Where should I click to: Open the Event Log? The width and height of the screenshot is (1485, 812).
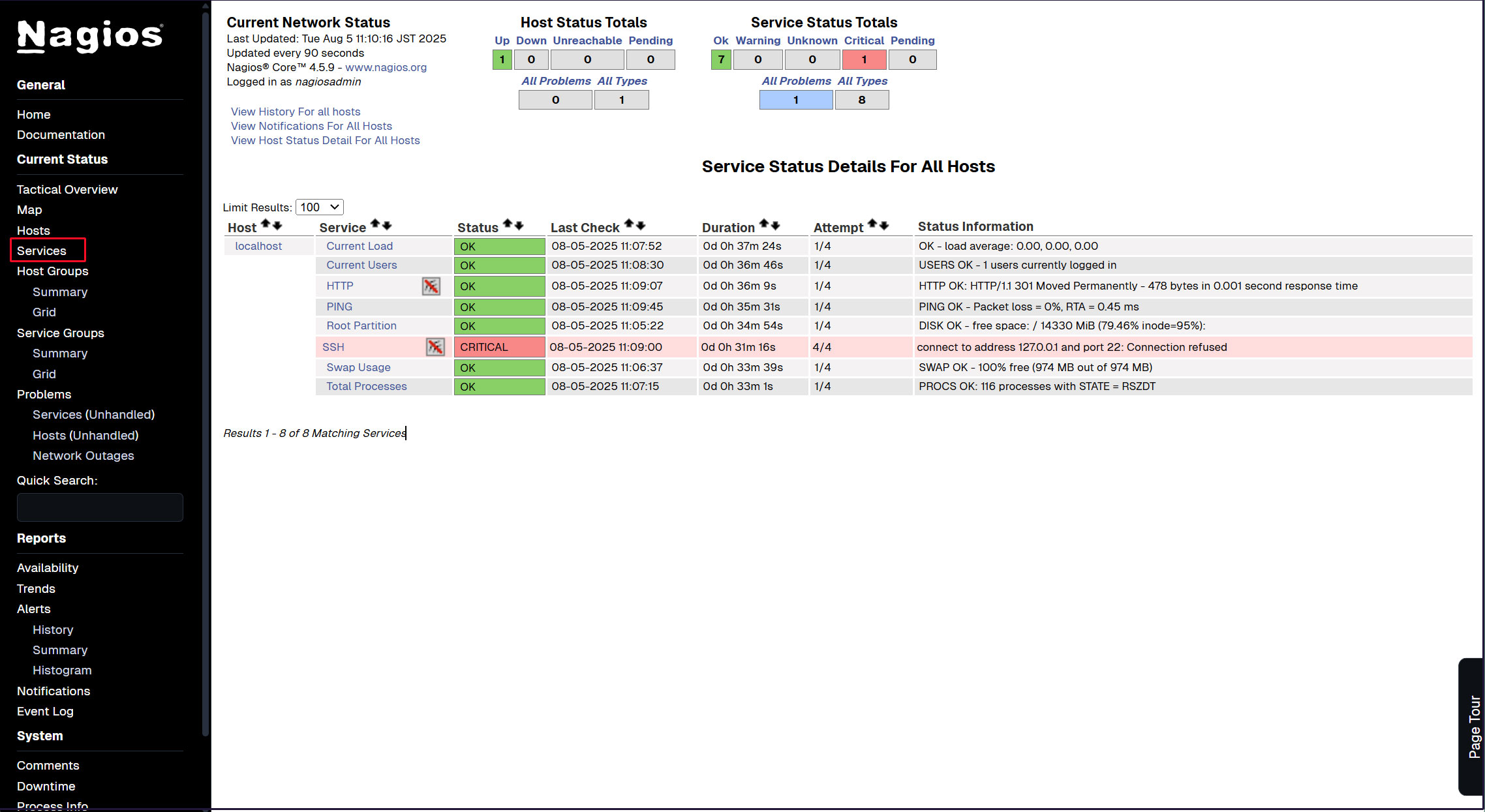[45, 712]
